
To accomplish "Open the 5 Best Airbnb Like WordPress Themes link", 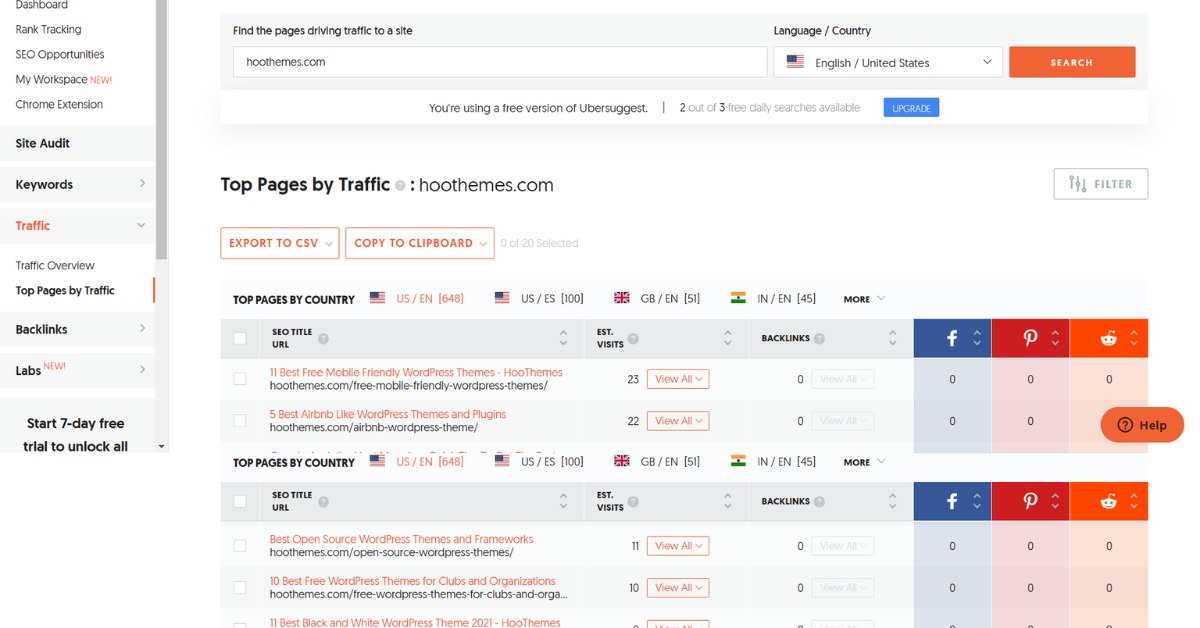I will click(388, 414).
